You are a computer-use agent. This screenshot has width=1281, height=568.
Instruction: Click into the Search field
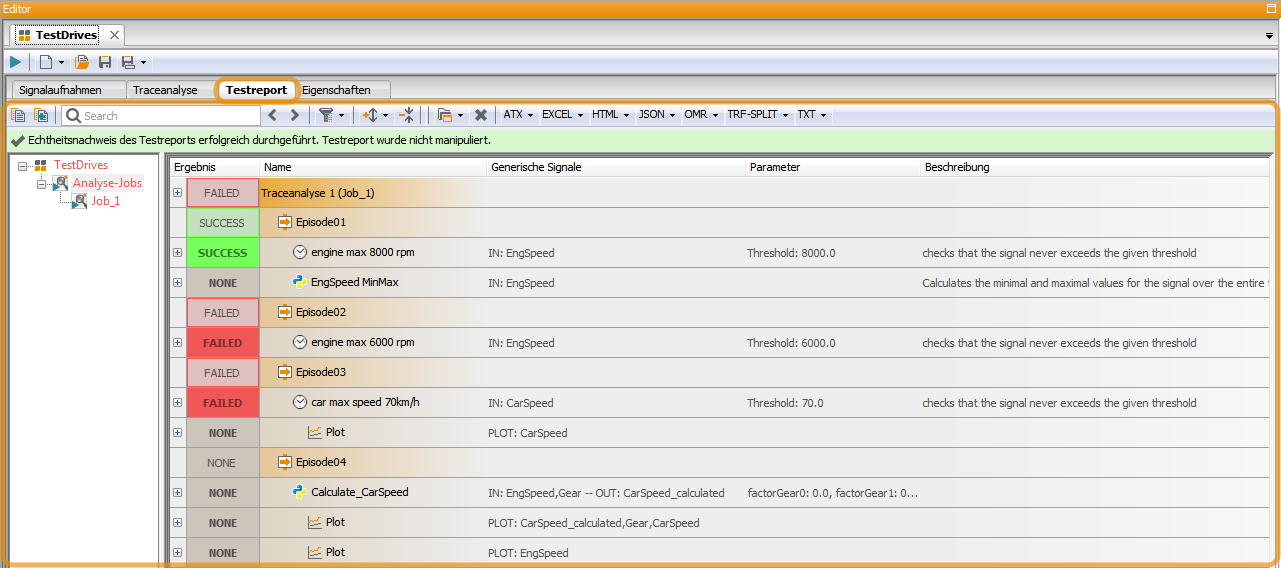tap(161, 115)
